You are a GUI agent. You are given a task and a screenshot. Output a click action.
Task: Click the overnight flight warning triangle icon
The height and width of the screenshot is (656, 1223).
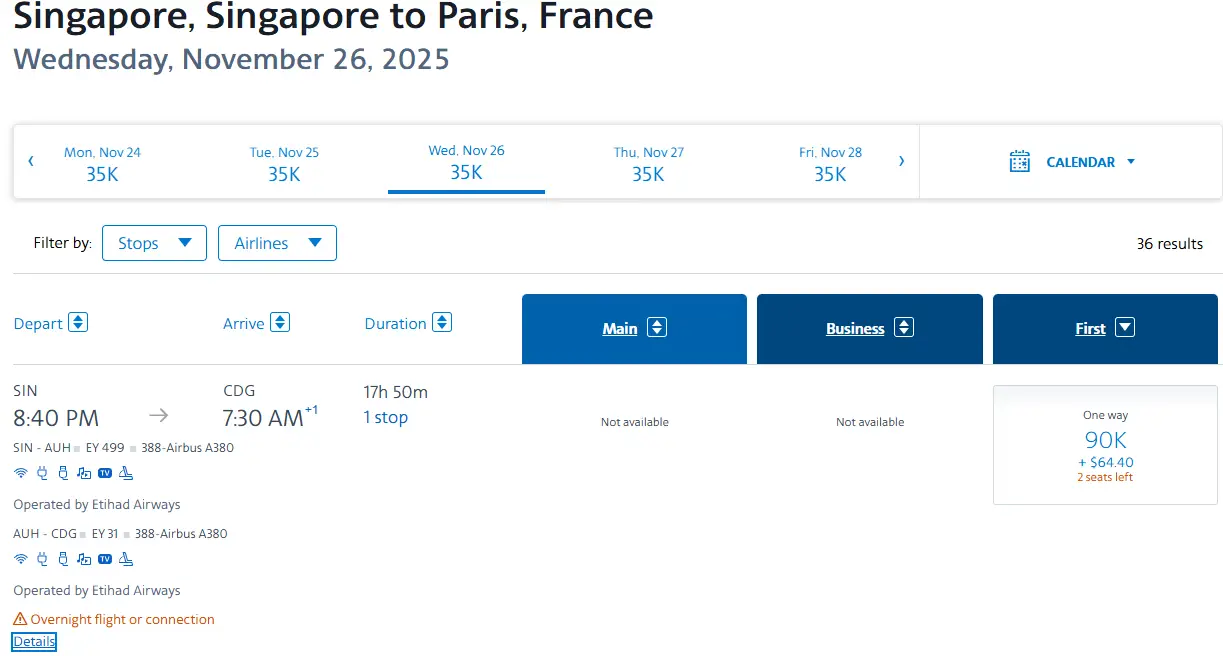tap(20, 619)
